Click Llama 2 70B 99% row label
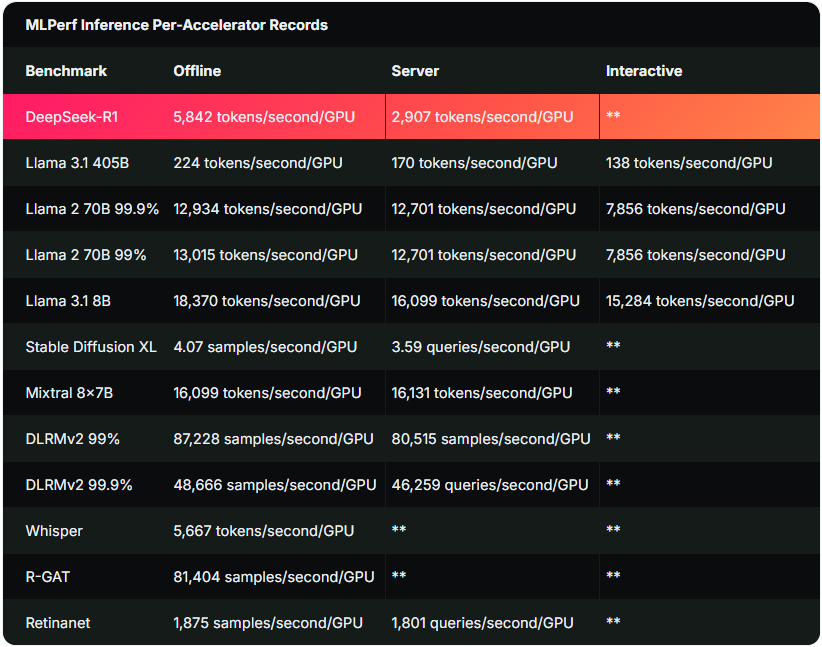The image size is (822, 647). pos(86,255)
